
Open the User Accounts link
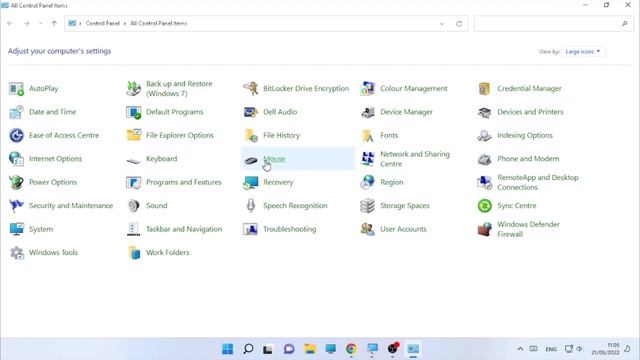coord(403,229)
